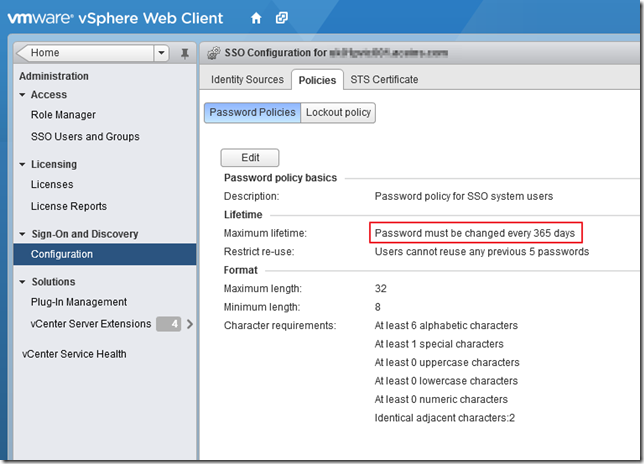Image resolution: width=644 pixels, height=464 pixels.
Task: Click the Home icon in the header
Action: (x=256, y=18)
